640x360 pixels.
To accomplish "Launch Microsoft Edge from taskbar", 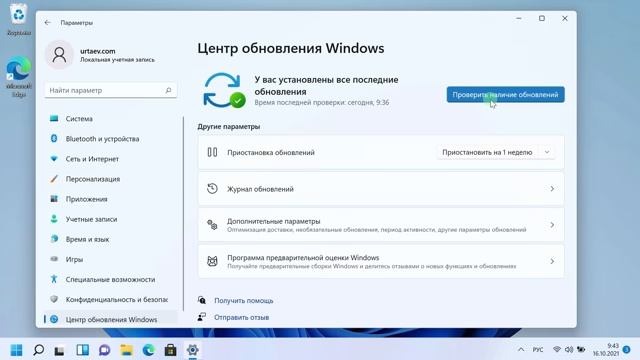I will [149, 350].
